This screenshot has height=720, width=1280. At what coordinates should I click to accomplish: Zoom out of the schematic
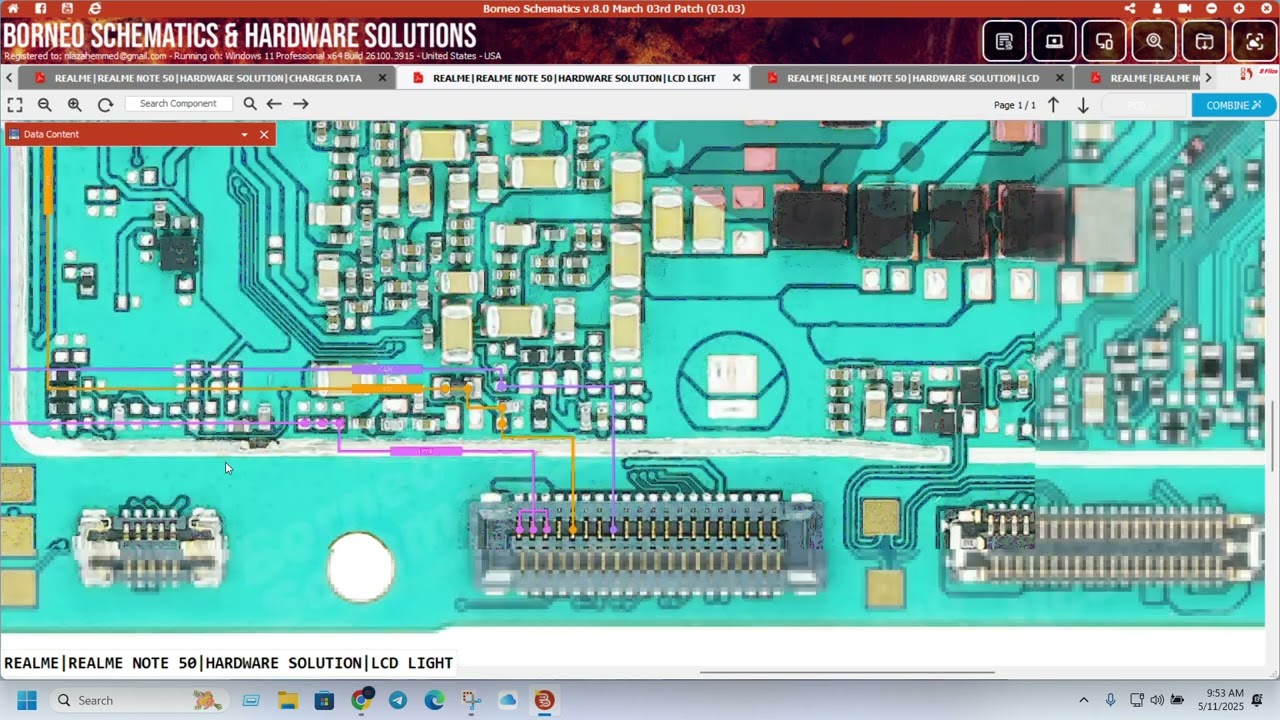[44, 104]
